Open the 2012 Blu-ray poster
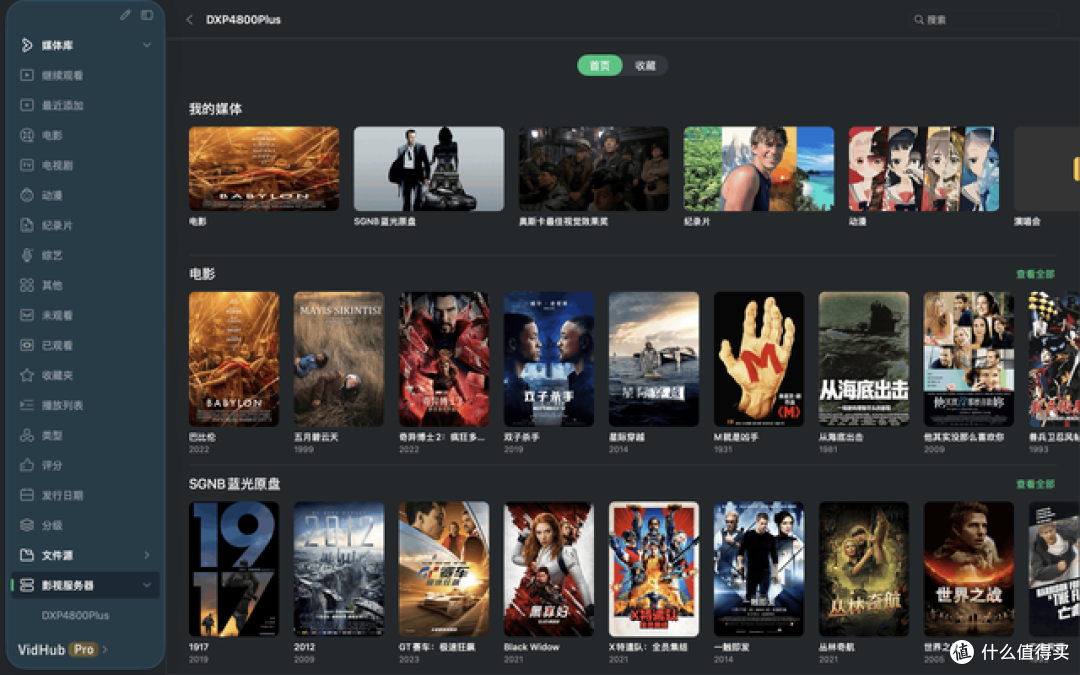Viewport: 1080px width, 675px height. tap(339, 569)
